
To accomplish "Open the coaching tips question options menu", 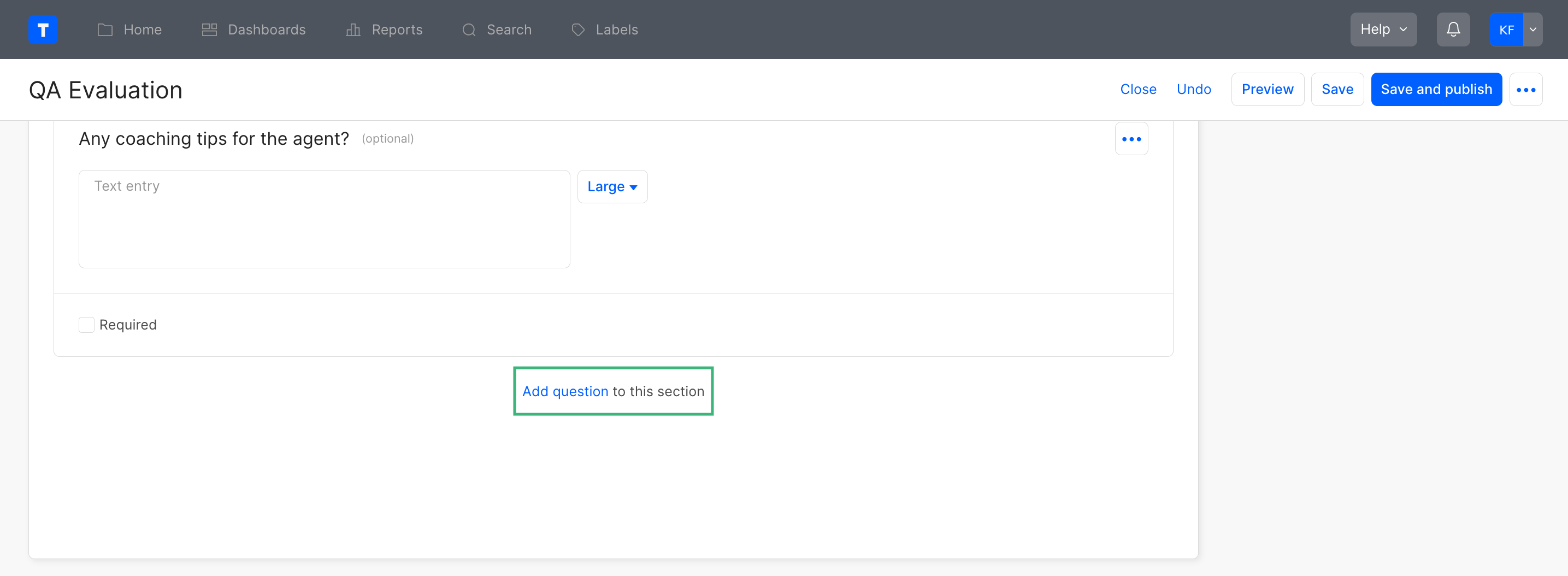I will tap(1131, 139).
